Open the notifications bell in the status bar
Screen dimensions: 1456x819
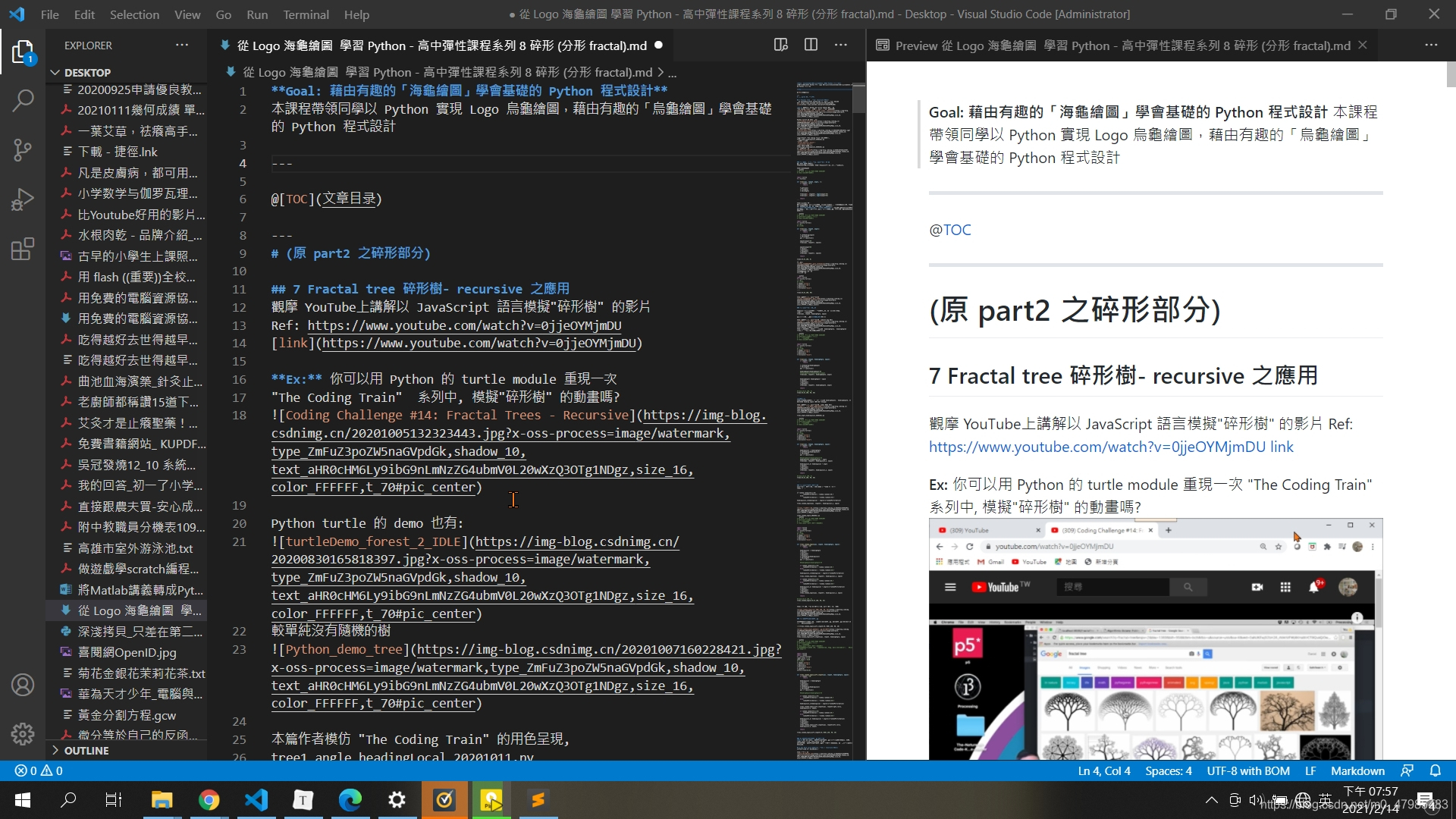[x=1435, y=770]
